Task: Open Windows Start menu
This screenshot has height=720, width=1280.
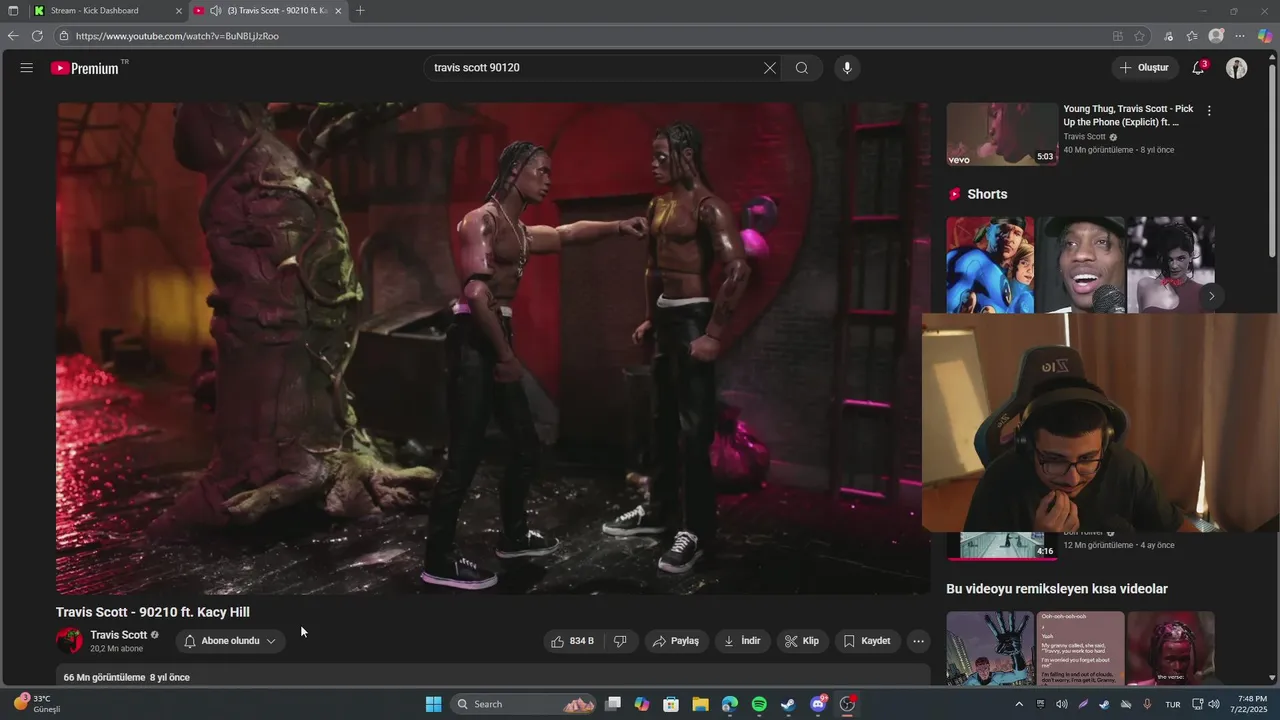Action: coord(433,704)
